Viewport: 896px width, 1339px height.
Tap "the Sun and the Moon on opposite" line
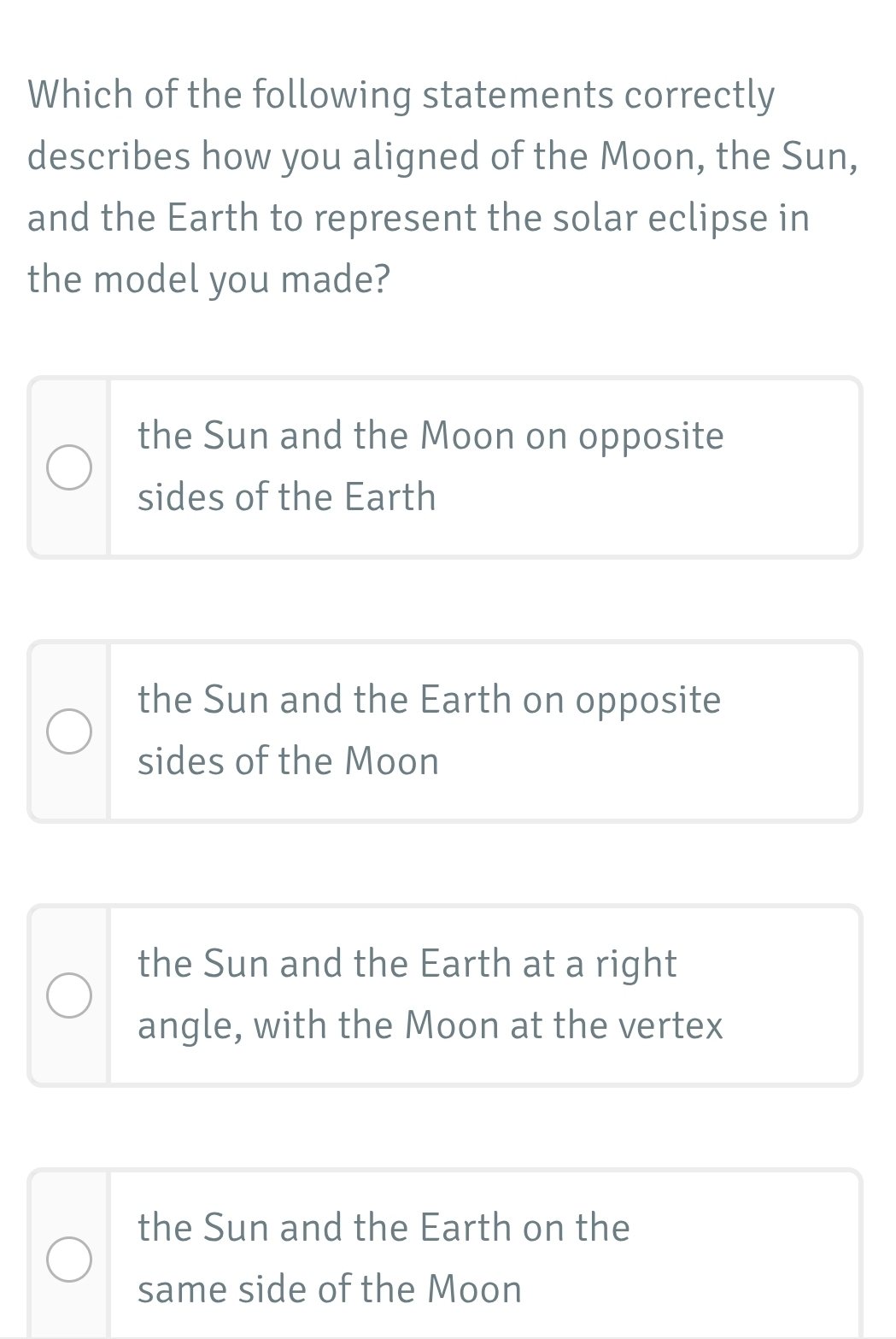(x=430, y=436)
